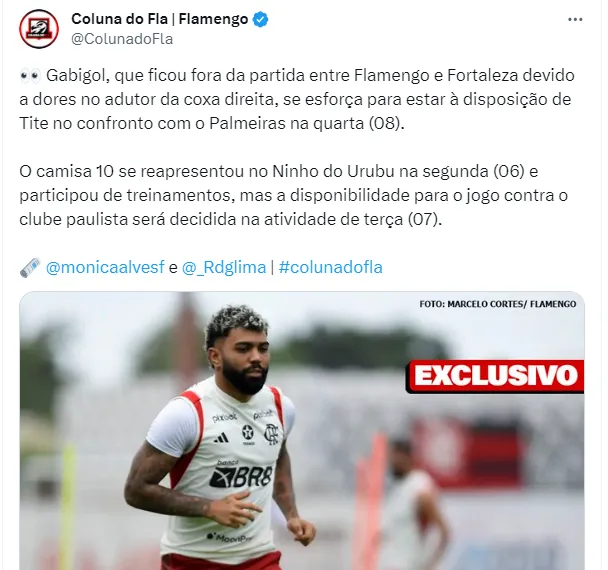
Task: Click the Adidas logo on the shirt
Action: coord(221,438)
